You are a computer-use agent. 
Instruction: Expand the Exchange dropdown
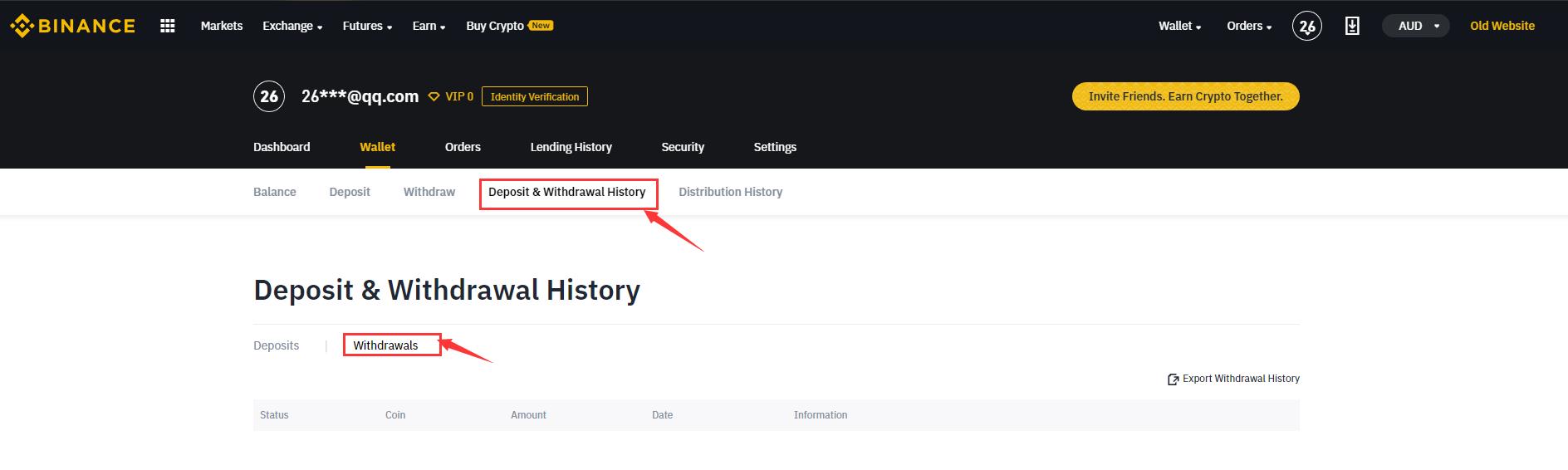(x=292, y=26)
